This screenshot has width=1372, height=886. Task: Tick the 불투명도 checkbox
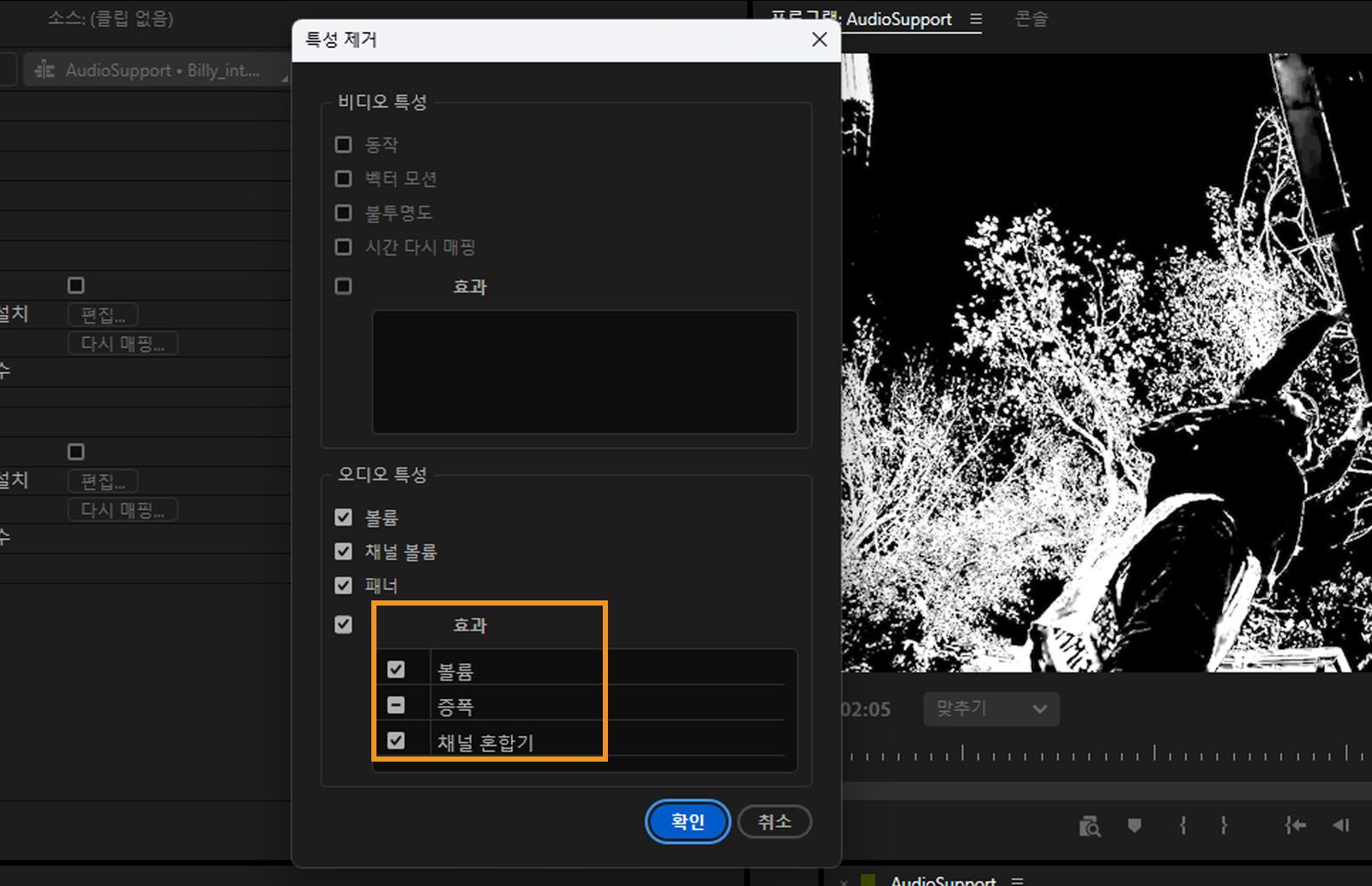click(x=343, y=213)
